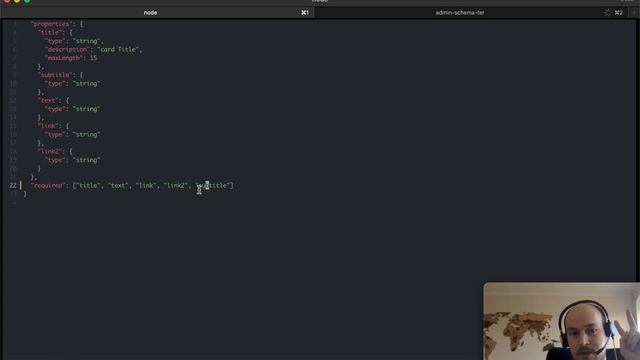Click the "title" property key under properties
Screen dimensions: 640x360
click(51, 32)
